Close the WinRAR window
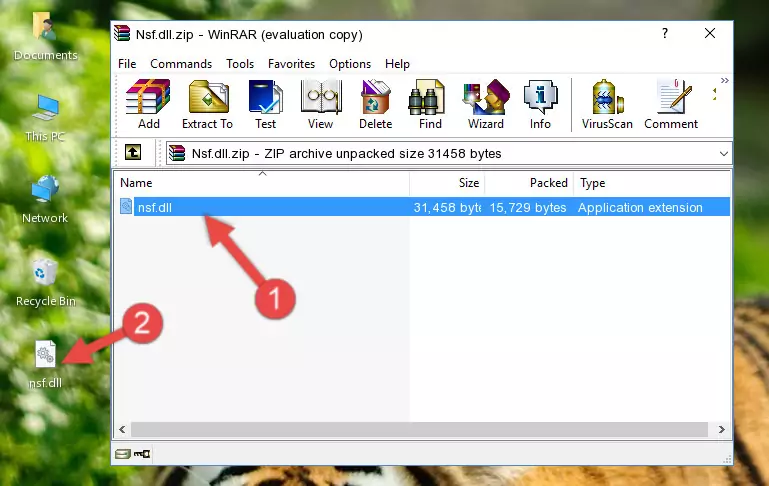The height and width of the screenshot is (486, 769). click(x=710, y=33)
